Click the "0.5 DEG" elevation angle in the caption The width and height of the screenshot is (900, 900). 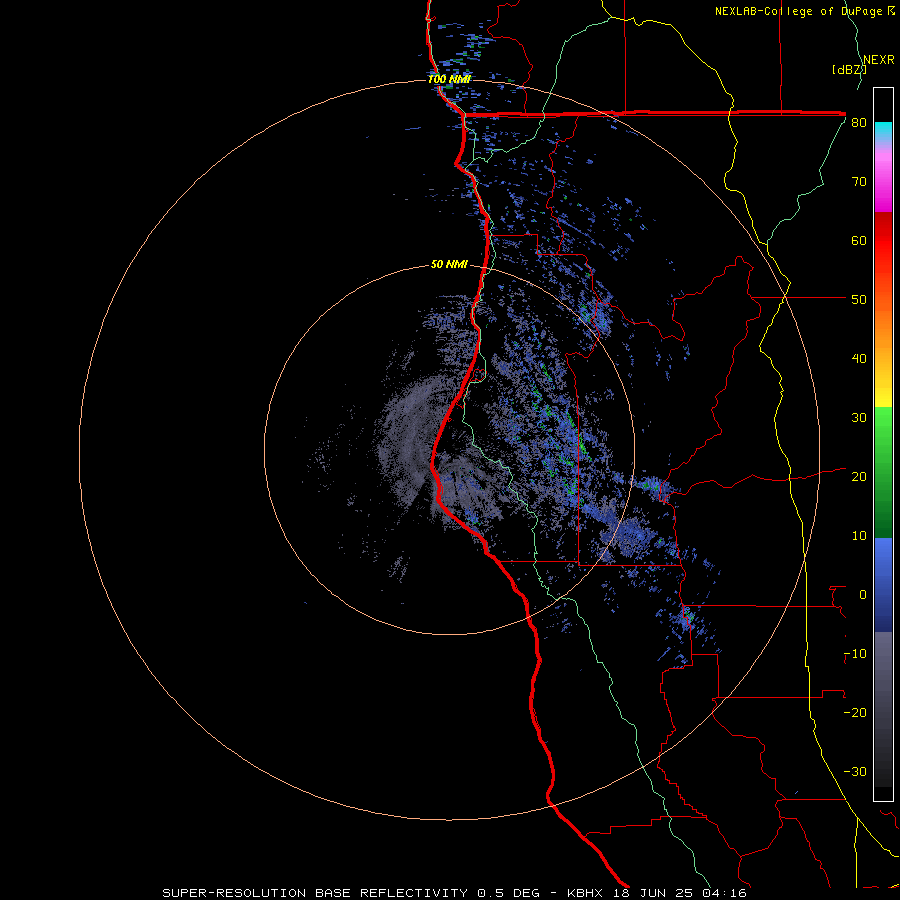click(509, 893)
